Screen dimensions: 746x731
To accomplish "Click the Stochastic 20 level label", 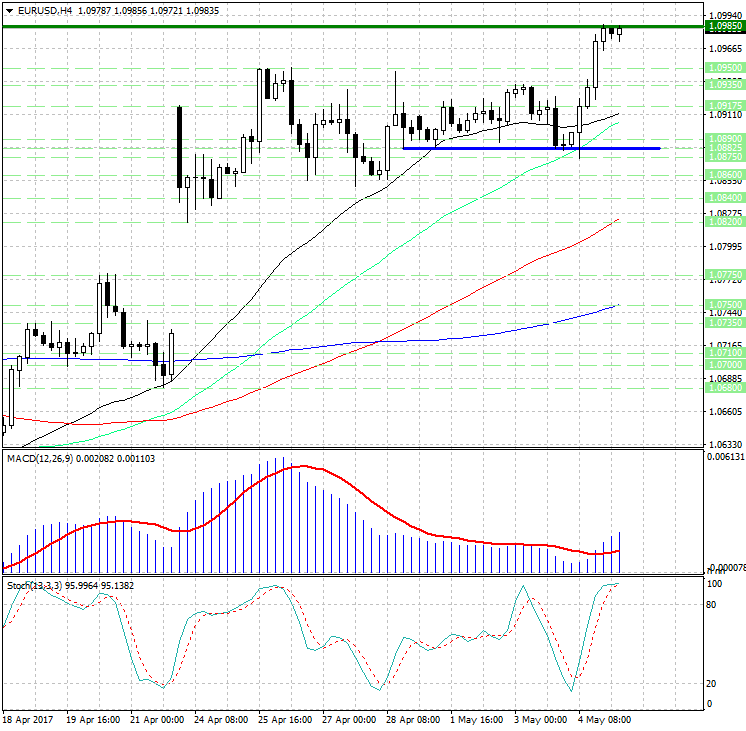I will click(x=711, y=684).
